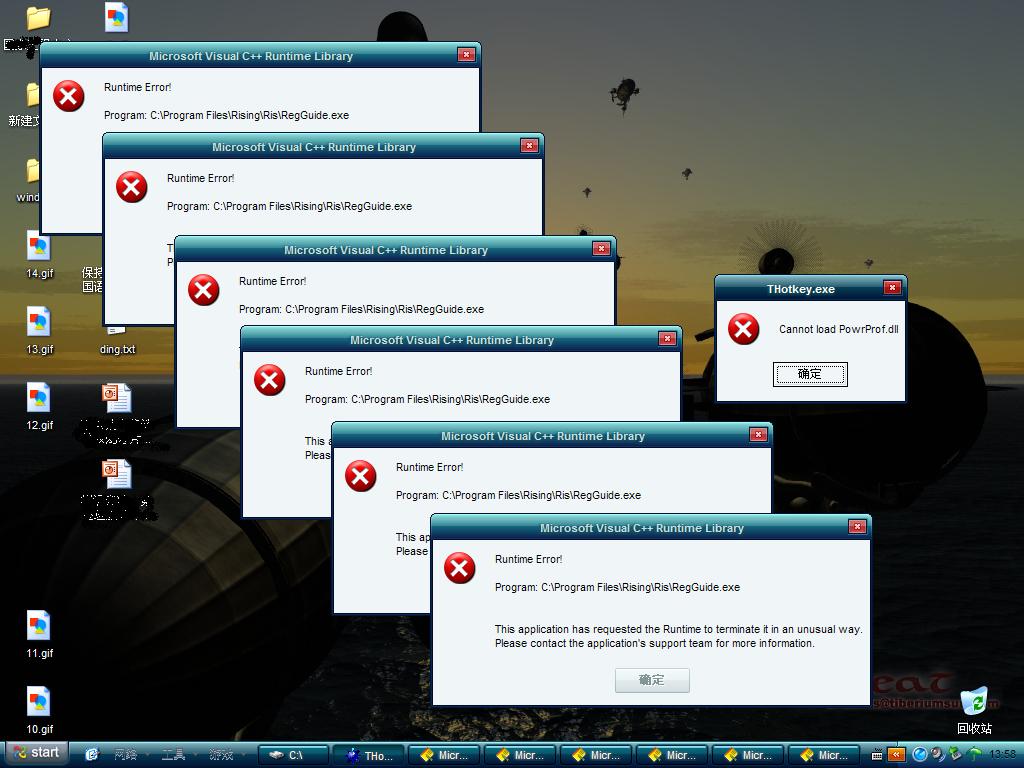Viewport: 1024px width, 768px height.
Task: Launch Internet Explorer from quick launch
Action: coord(92,754)
